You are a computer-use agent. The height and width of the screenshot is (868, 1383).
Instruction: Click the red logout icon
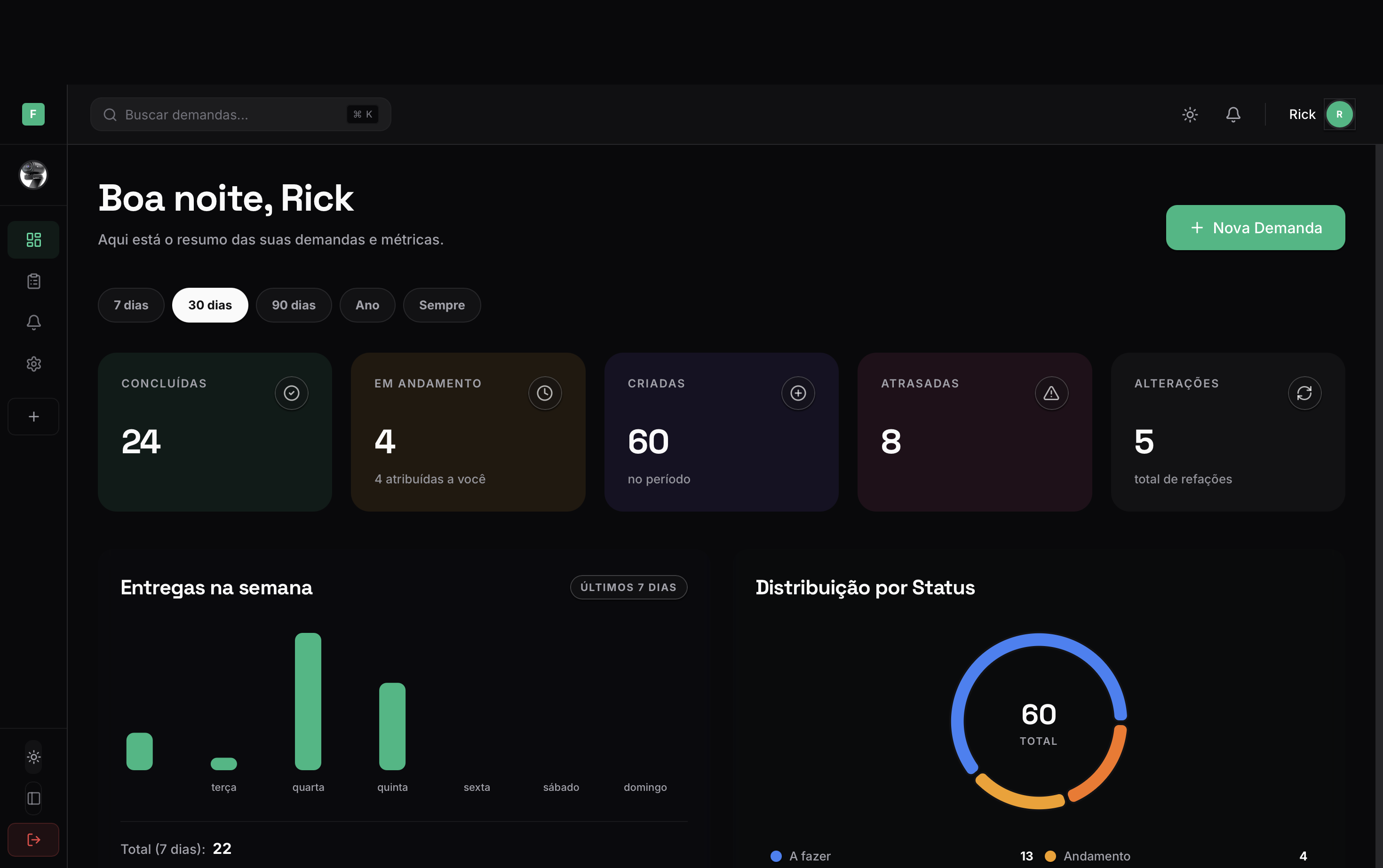tap(33, 840)
